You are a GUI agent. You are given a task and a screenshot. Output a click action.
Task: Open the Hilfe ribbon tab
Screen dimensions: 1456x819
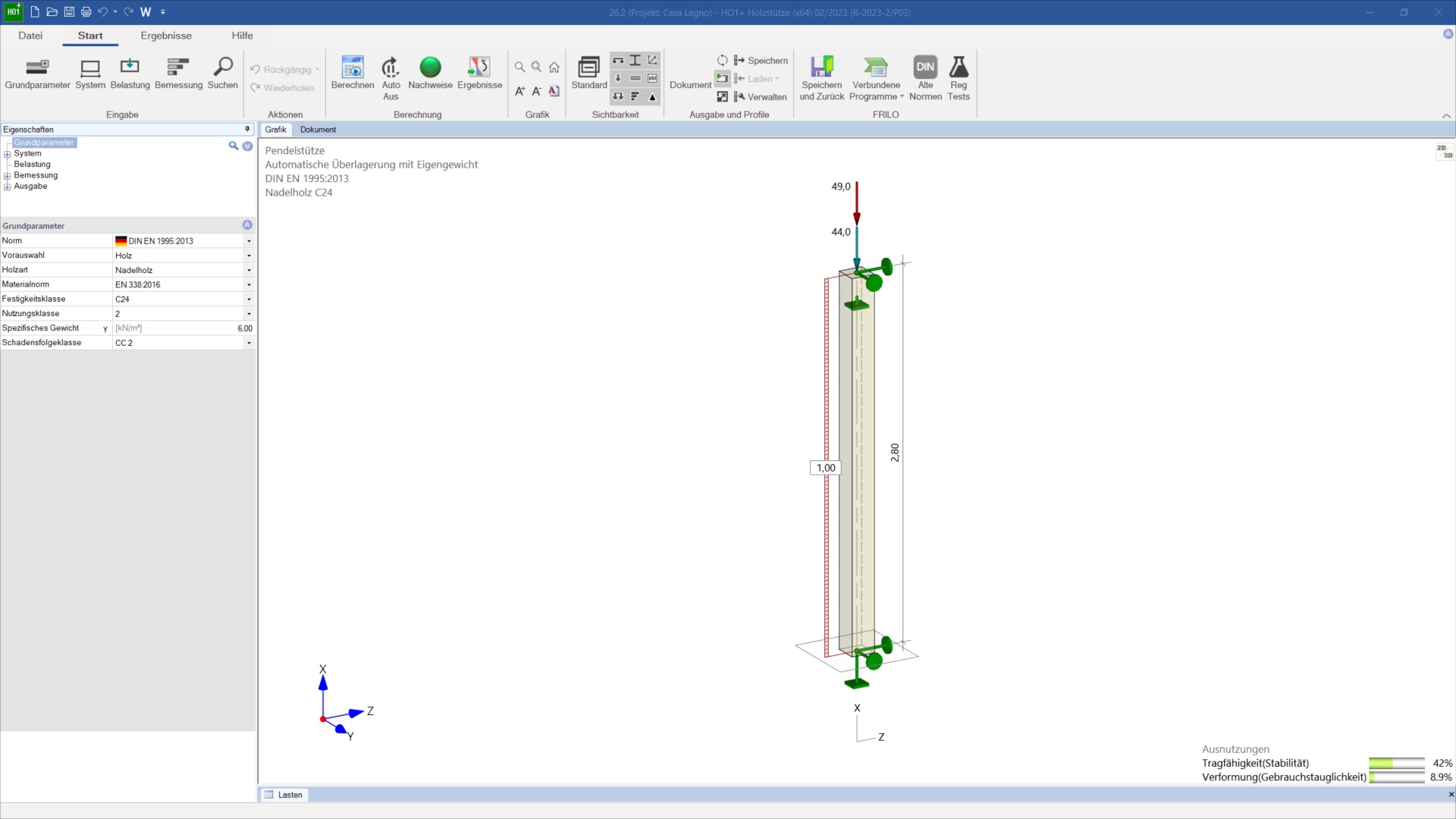242,36
